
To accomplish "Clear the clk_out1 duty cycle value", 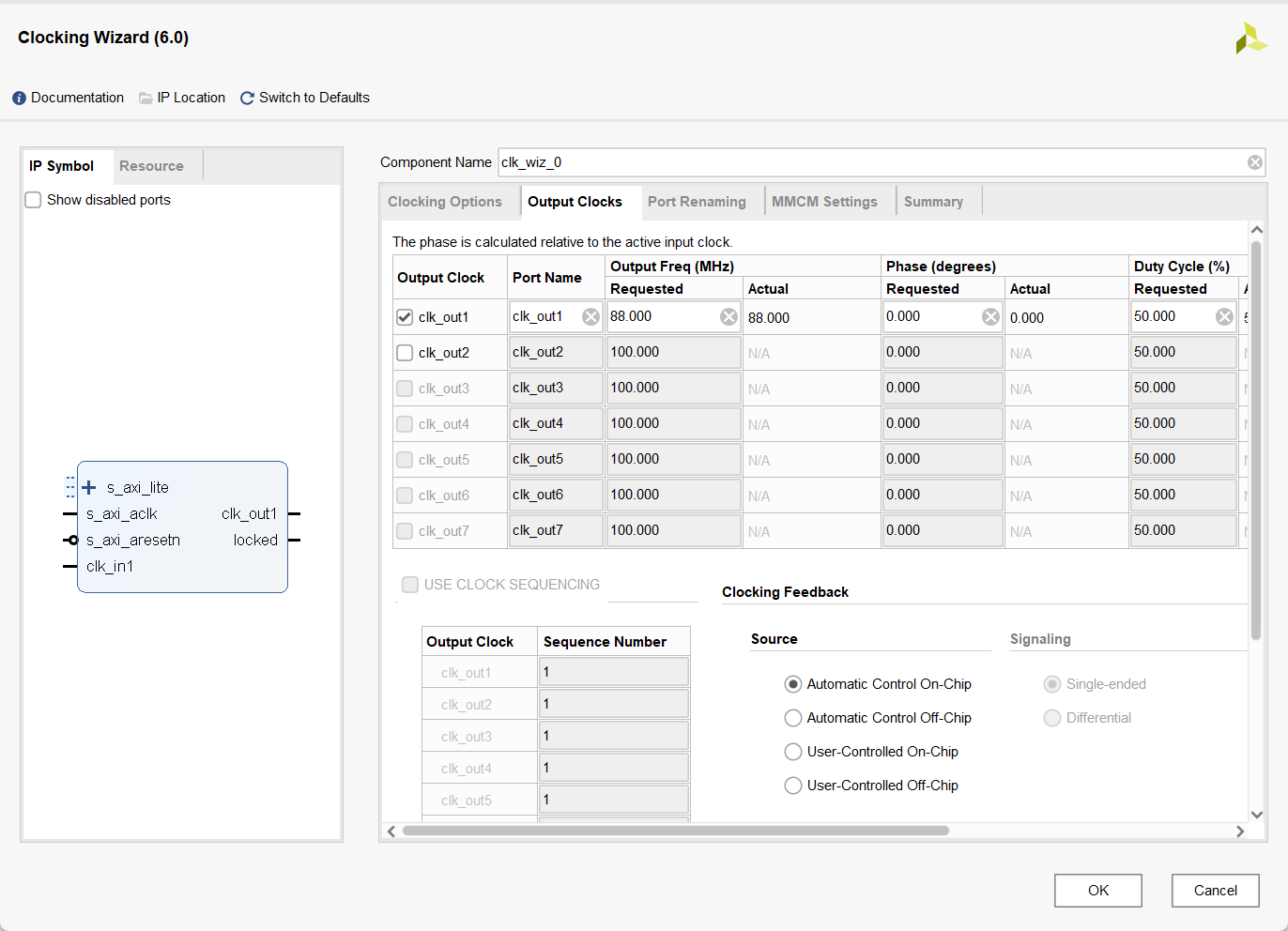I will (x=1224, y=317).
